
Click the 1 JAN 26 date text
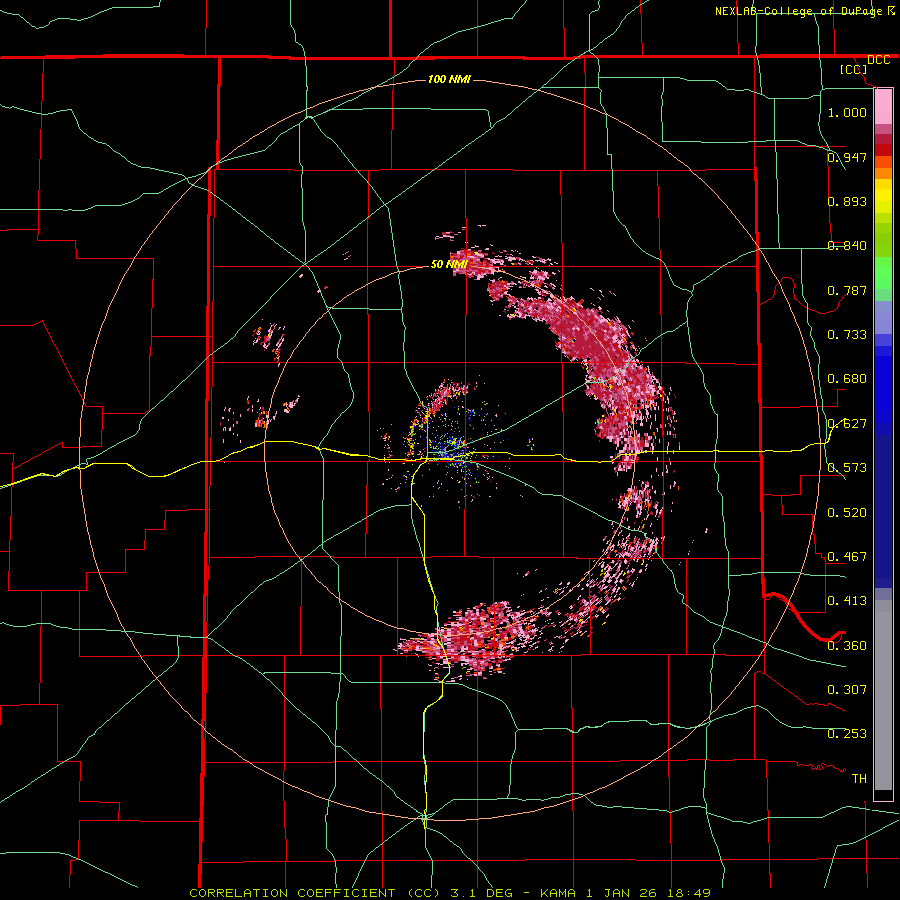[621, 893]
